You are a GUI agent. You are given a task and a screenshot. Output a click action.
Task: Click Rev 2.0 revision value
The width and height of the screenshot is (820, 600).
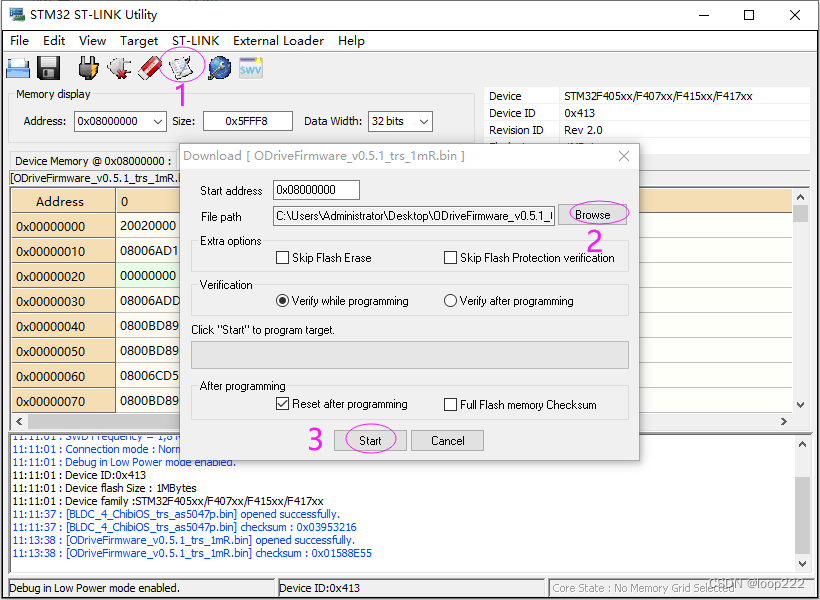click(583, 130)
